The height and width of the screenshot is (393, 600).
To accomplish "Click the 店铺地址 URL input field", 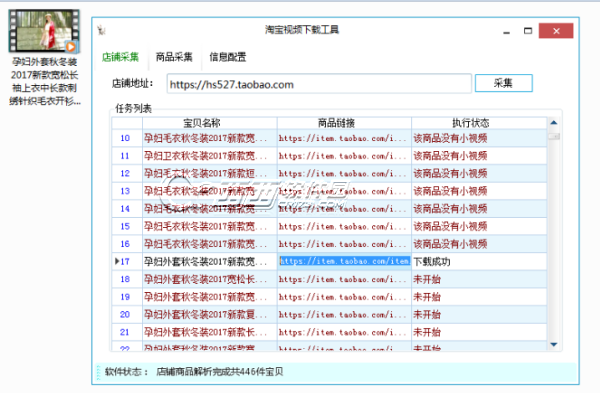I will tap(319, 84).
